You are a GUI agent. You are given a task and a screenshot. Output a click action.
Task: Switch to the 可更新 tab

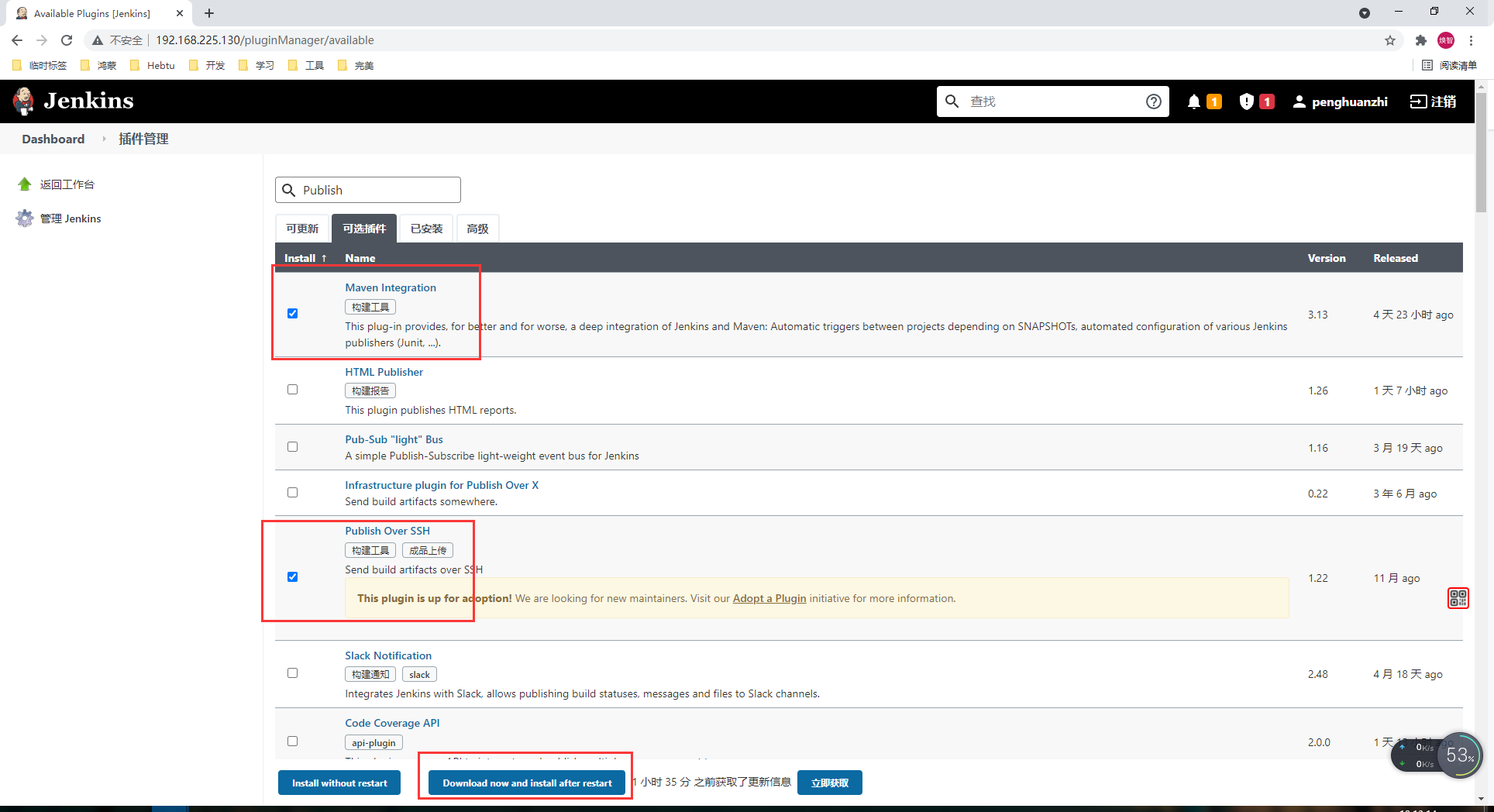(x=302, y=229)
